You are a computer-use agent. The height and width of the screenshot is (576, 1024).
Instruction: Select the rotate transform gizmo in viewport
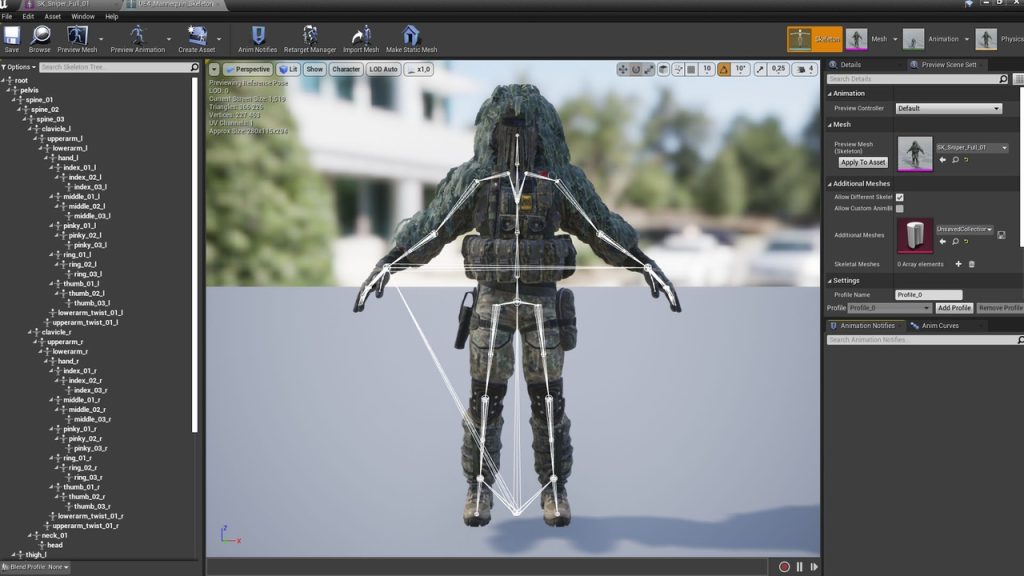click(x=636, y=70)
